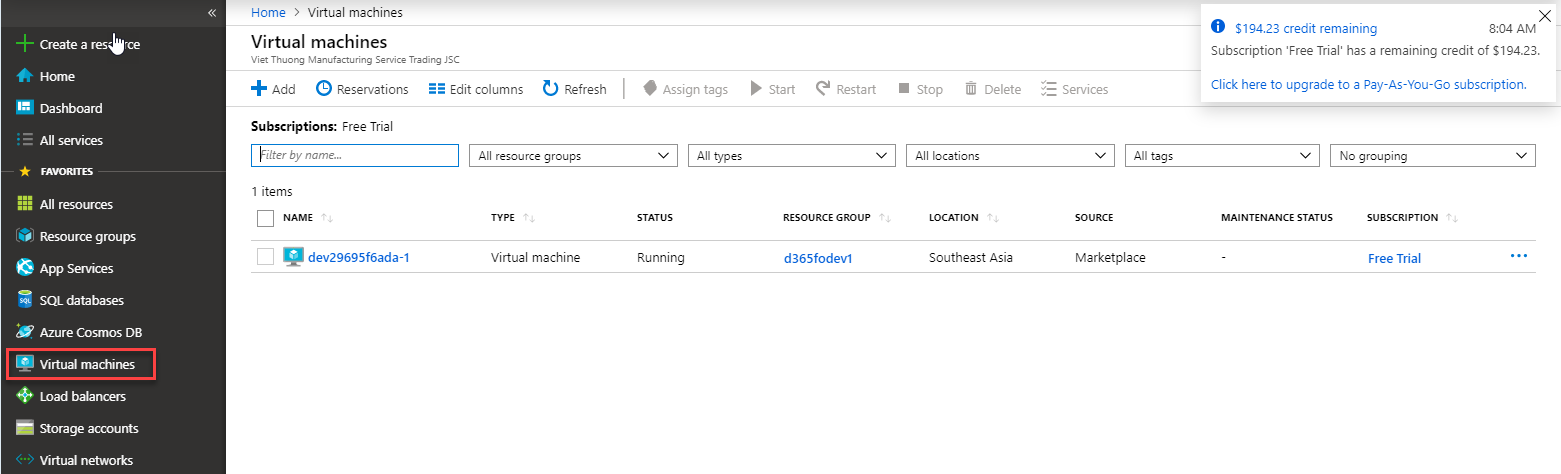Sort by Type column arrows
This screenshot has width=1561, height=474.
pyautogui.click(x=530, y=218)
